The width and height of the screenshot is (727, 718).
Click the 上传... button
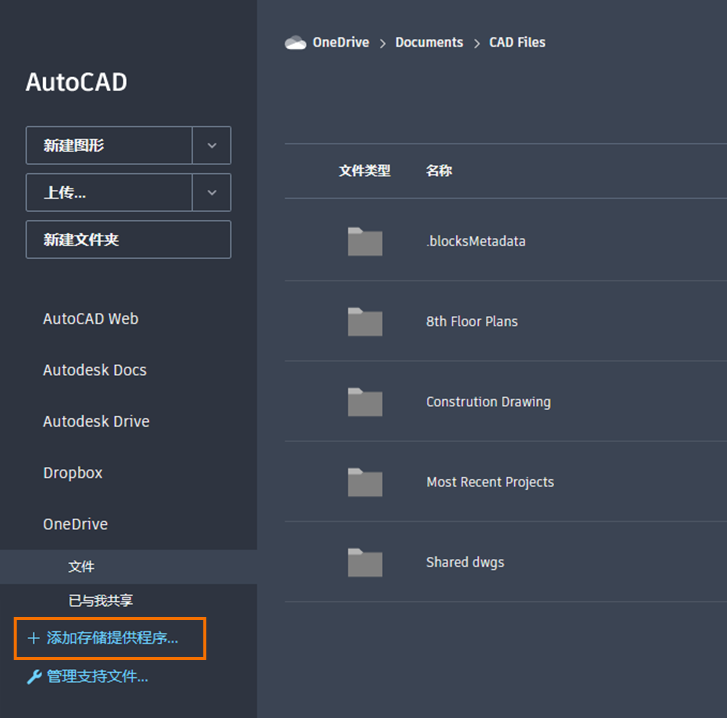coord(109,192)
